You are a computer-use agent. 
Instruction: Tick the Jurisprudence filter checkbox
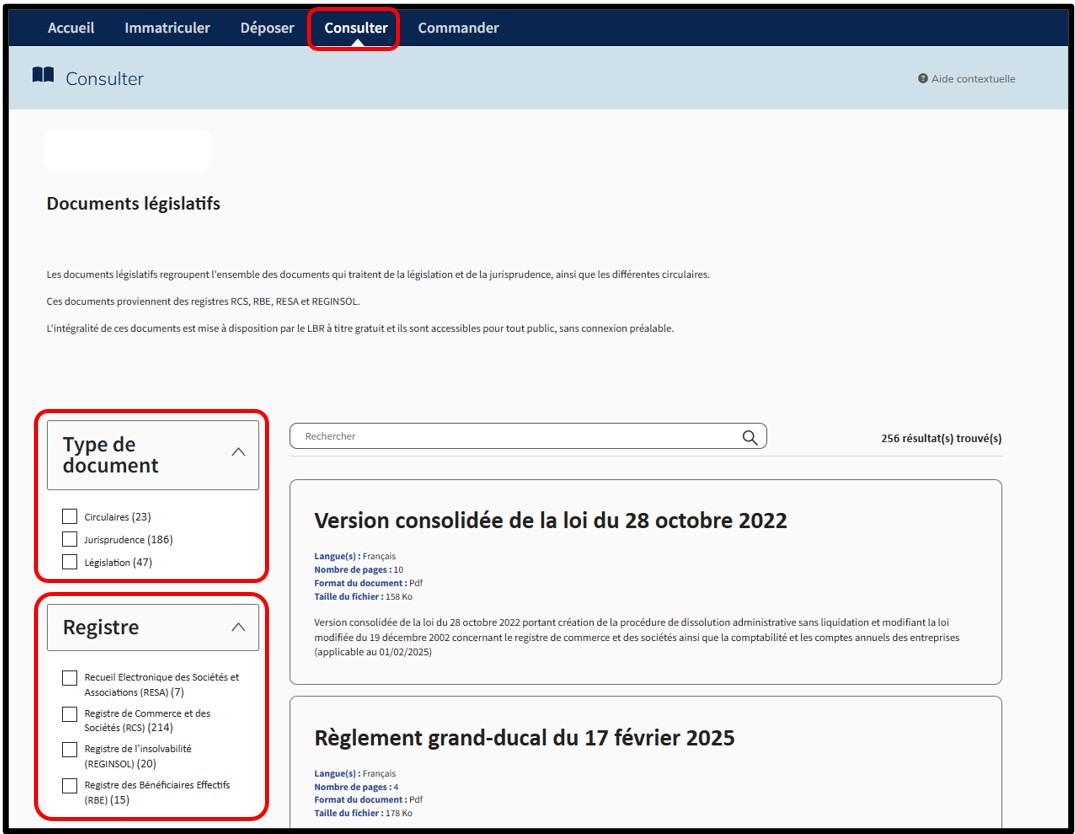click(x=69, y=540)
